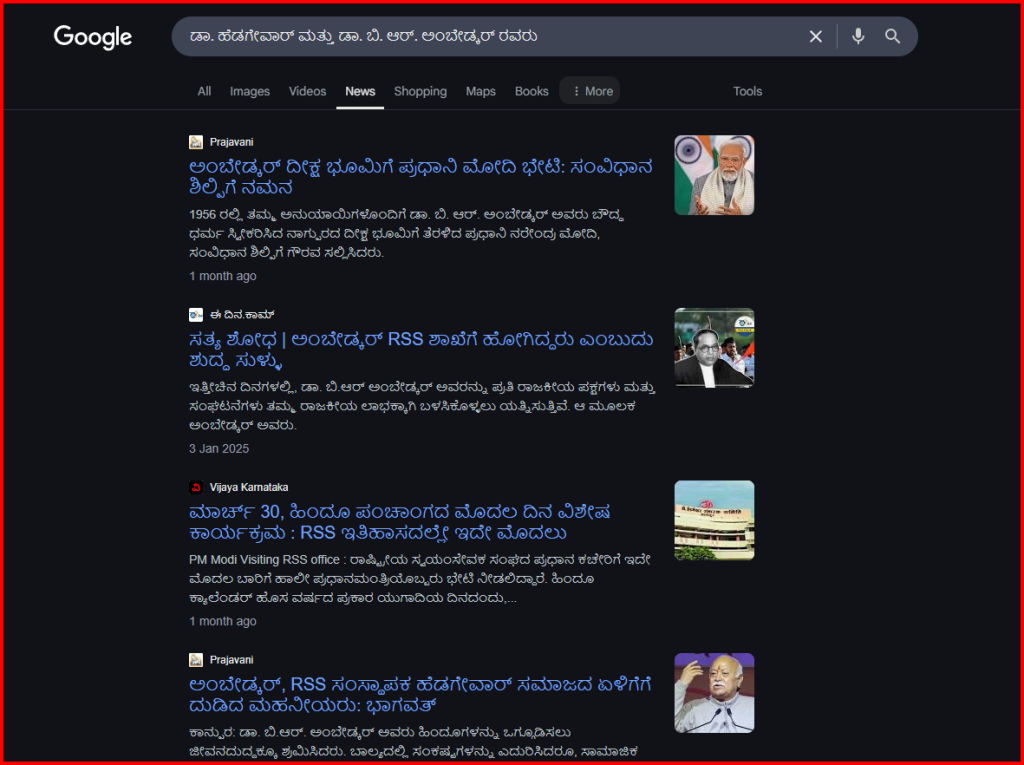Clear the search box text

[815, 37]
